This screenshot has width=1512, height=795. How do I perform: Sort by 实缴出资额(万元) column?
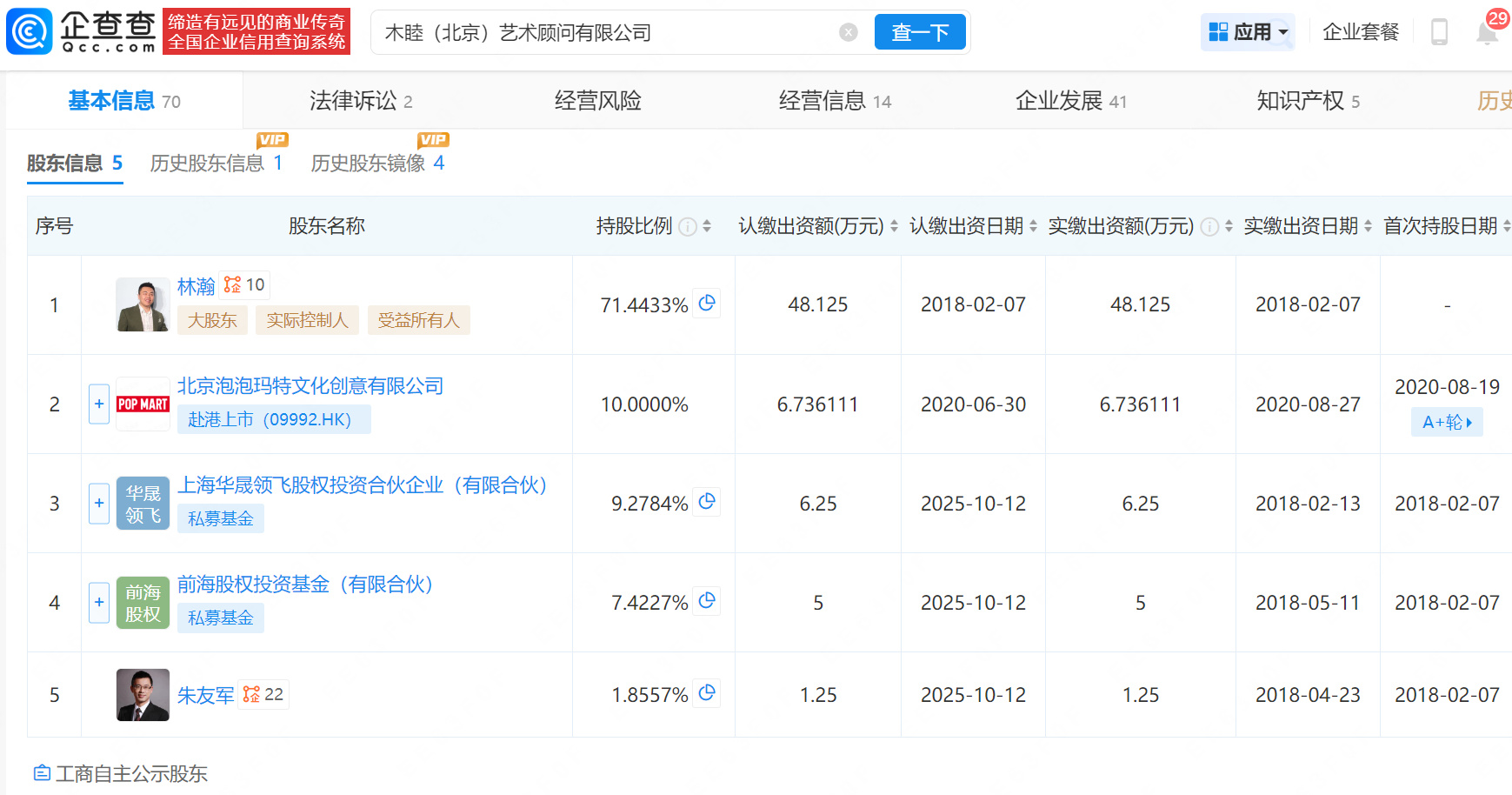pos(1229,226)
